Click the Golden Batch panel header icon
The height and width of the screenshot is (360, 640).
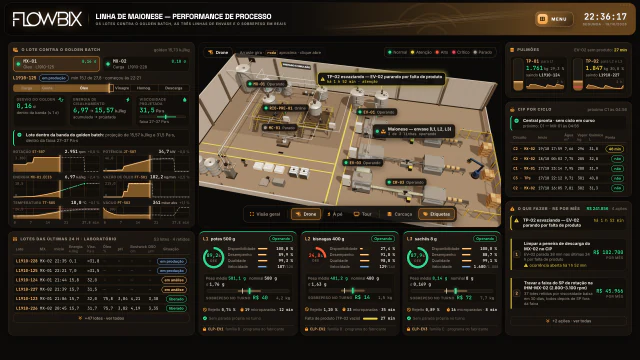pos(16,49)
